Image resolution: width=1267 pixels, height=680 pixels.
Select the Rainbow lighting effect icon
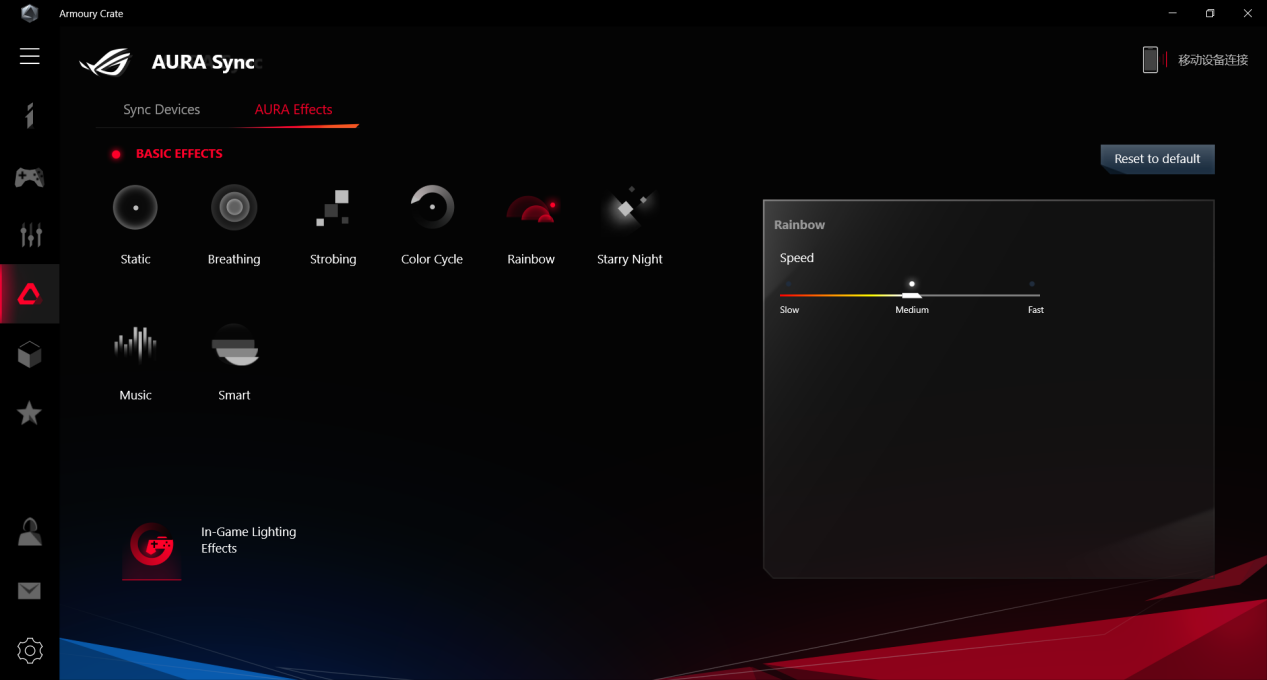531,208
